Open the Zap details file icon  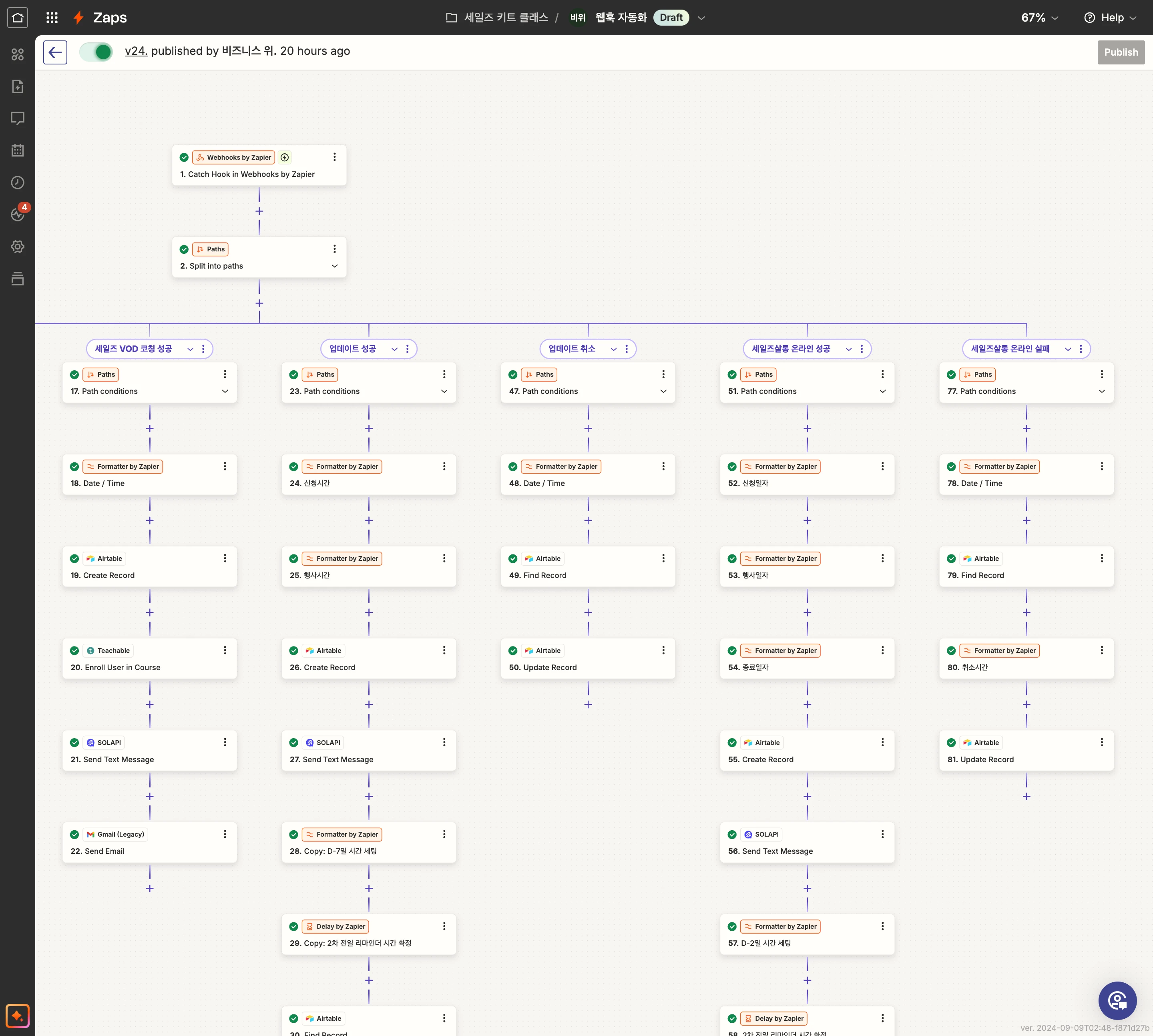pyautogui.click(x=18, y=86)
